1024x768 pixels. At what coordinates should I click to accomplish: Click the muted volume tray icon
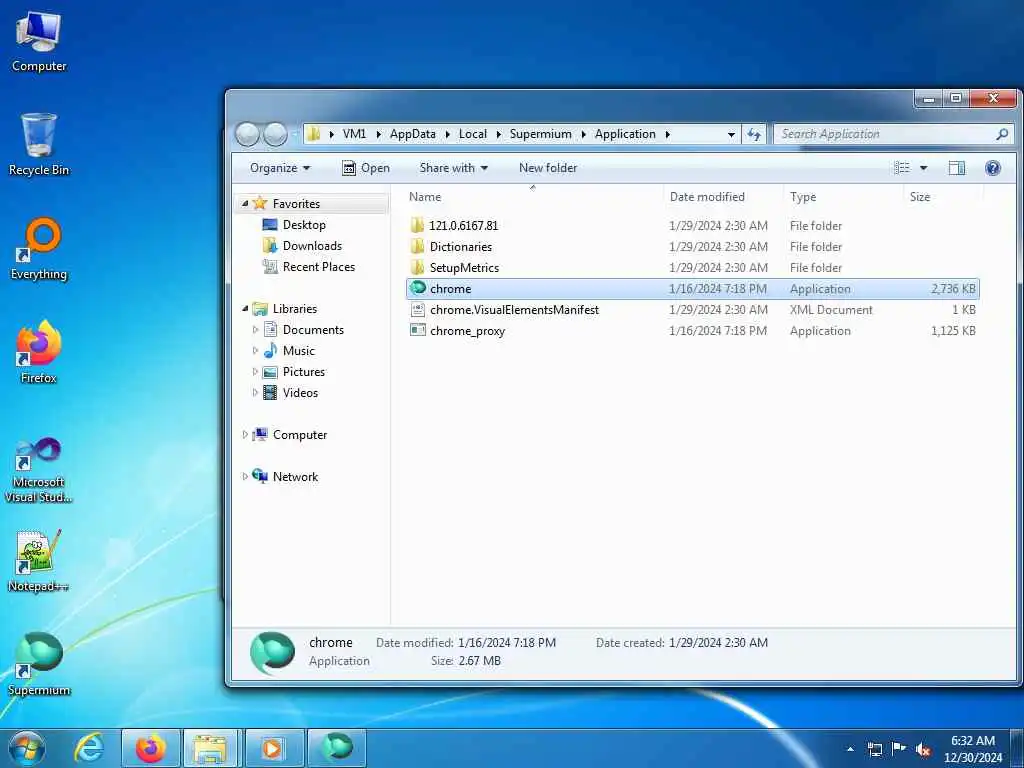tap(923, 749)
